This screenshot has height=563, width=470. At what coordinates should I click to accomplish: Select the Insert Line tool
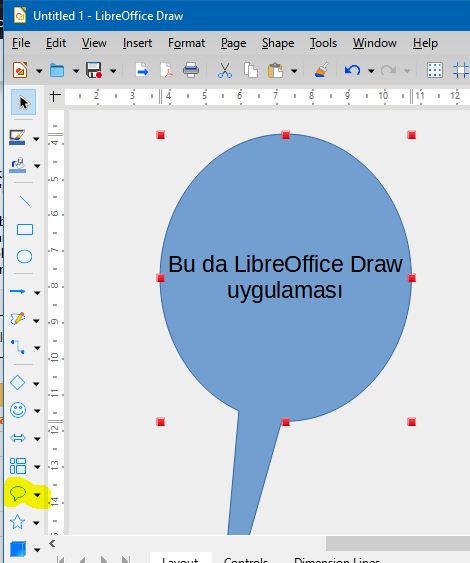(x=24, y=201)
